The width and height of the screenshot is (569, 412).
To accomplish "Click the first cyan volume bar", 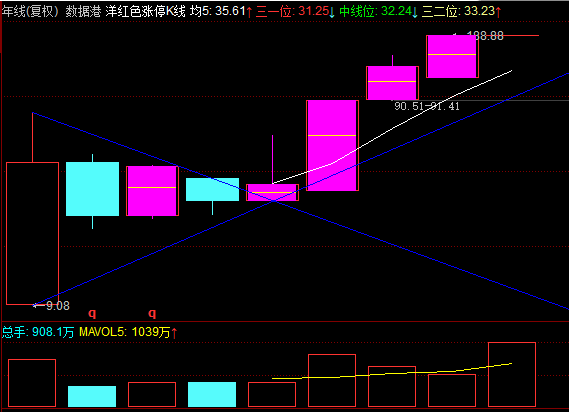I will [92, 396].
